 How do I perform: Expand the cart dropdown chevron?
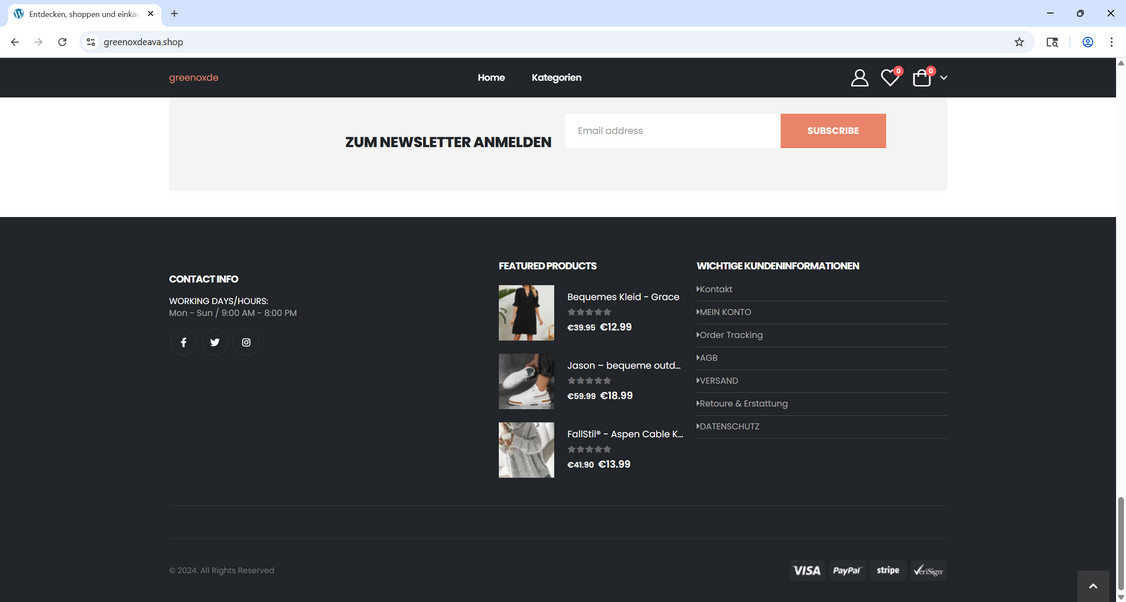[x=943, y=78]
